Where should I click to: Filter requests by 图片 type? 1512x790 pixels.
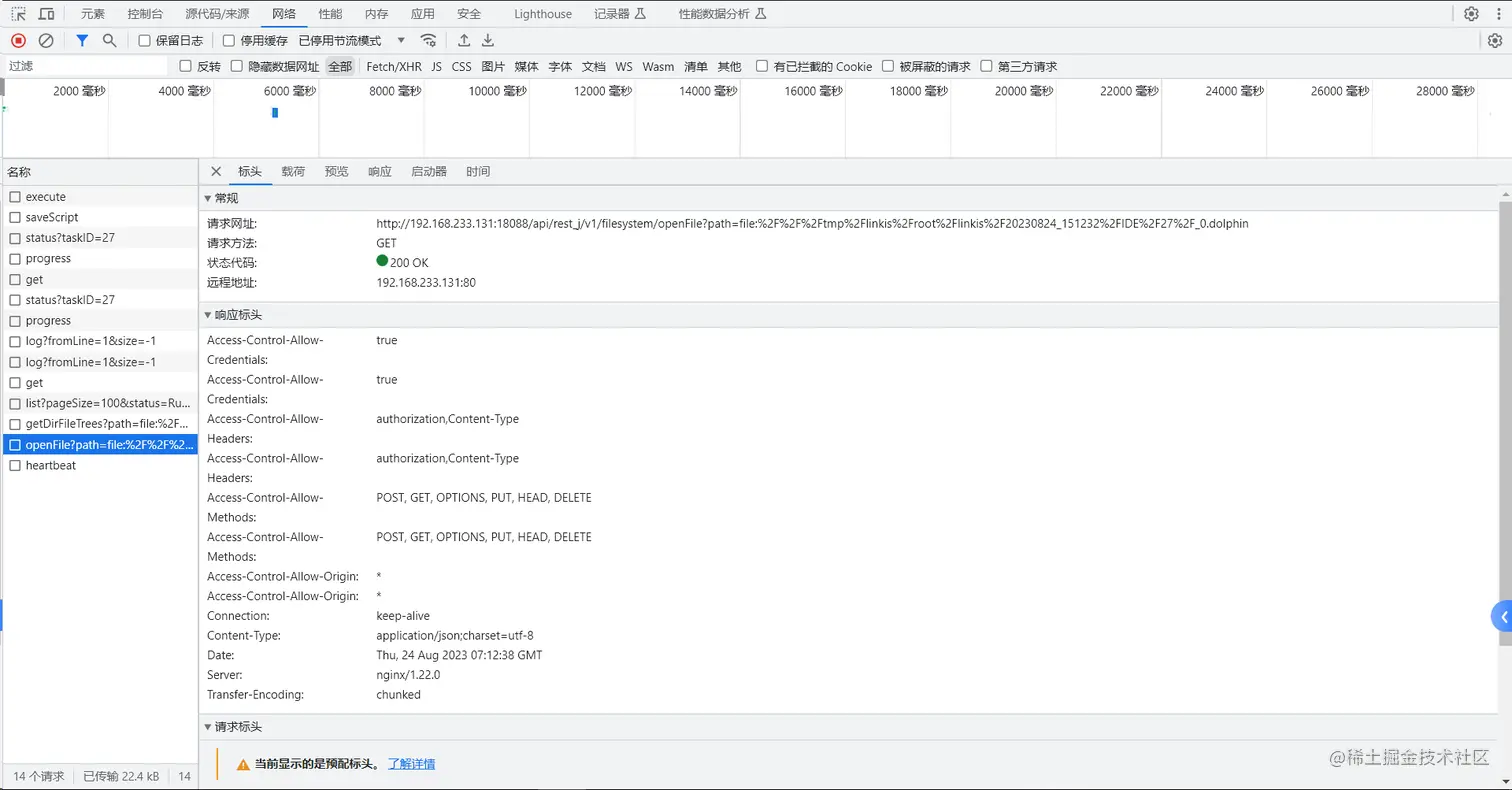pyautogui.click(x=493, y=67)
